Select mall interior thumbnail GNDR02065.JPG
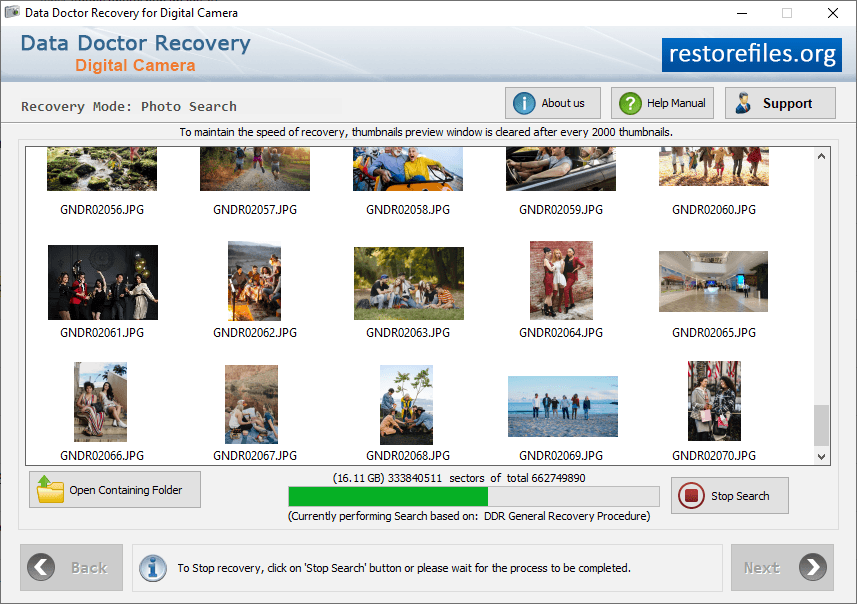 coord(713,282)
